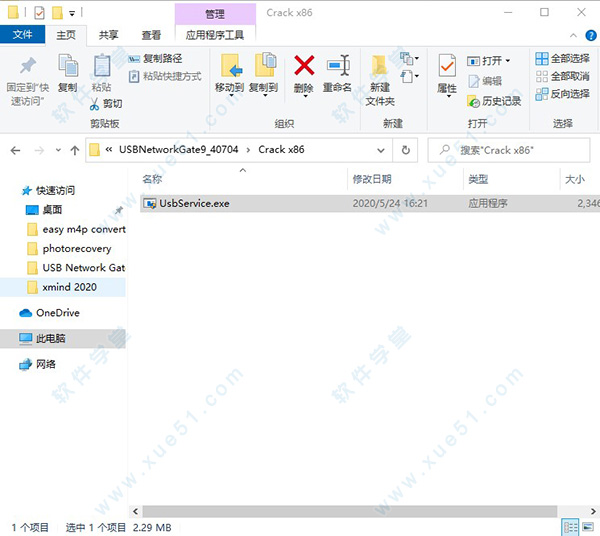Open the Share (共享) ribbon tab
600x536 pixels.
point(108,35)
